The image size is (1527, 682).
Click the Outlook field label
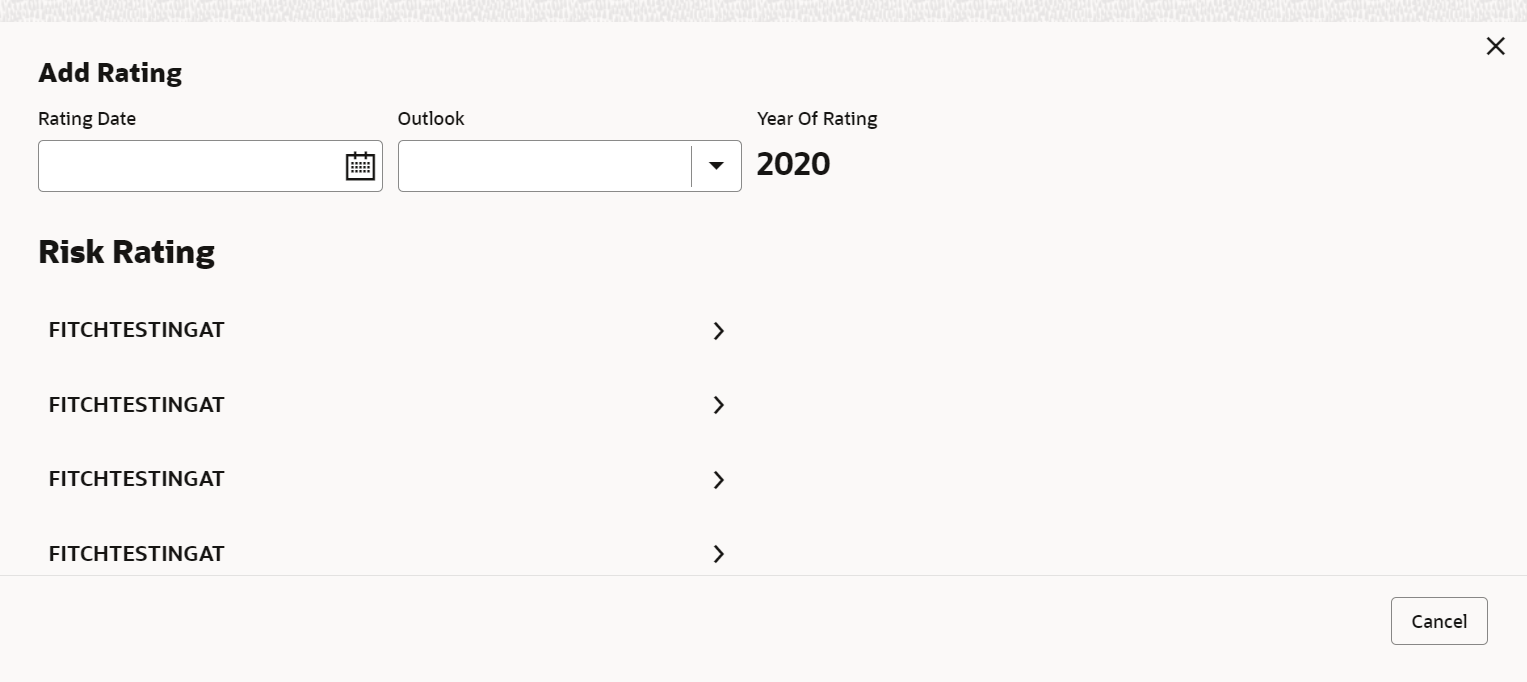(x=431, y=119)
